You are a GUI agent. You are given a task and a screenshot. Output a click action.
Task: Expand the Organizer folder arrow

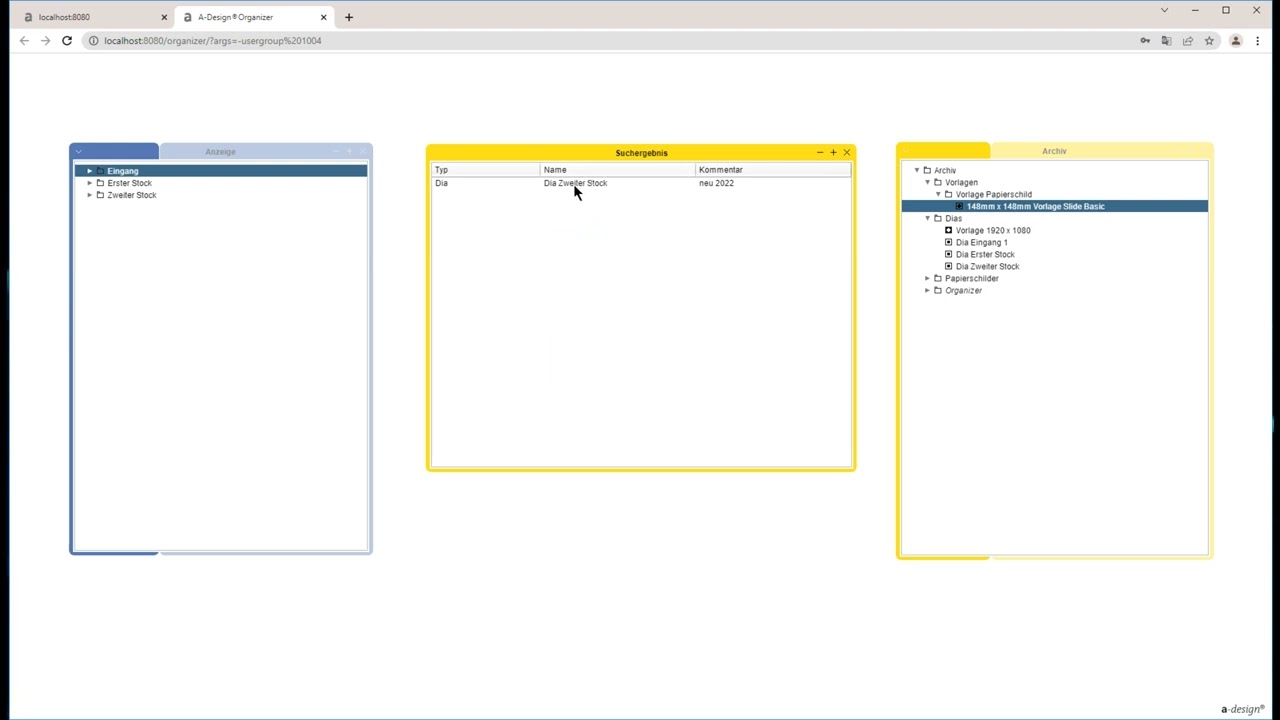928,290
